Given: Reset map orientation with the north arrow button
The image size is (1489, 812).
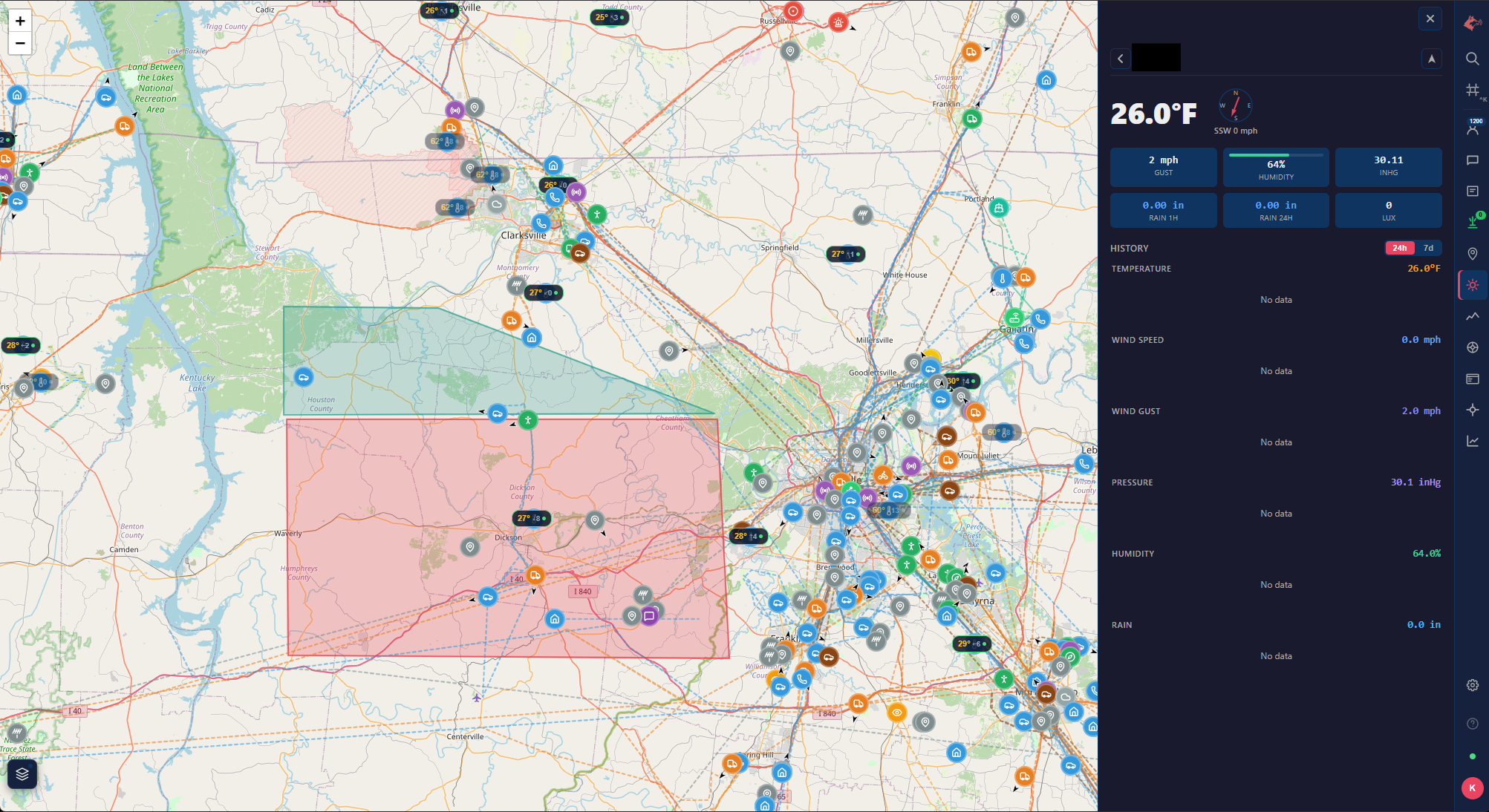Looking at the screenshot, I should click(x=1431, y=58).
